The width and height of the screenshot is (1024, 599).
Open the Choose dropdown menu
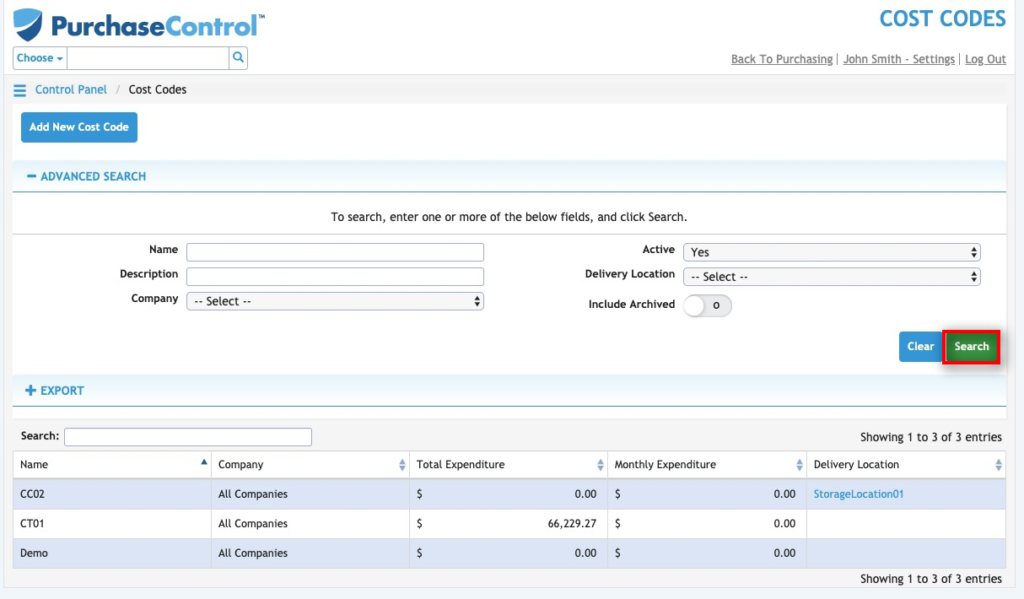(39, 58)
